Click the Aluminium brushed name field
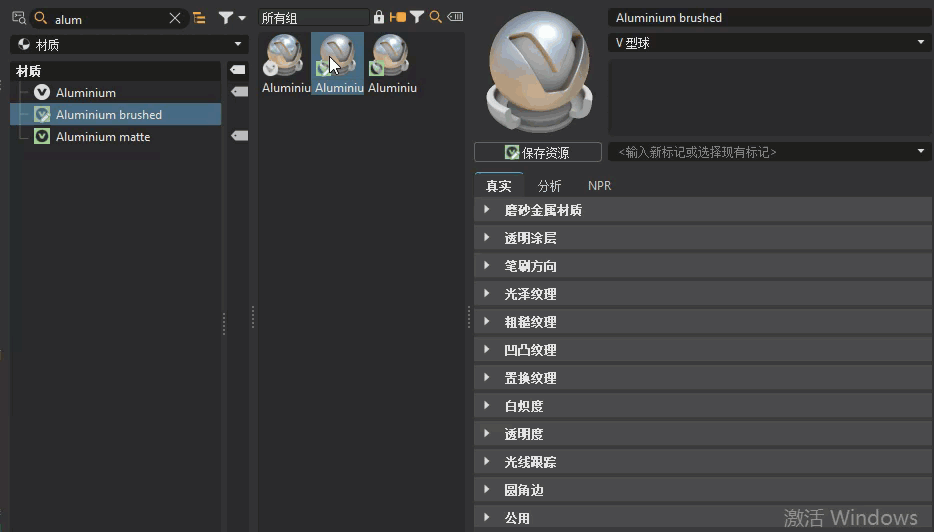Image resolution: width=934 pixels, height=532 pixels. [x=770, y=18]
